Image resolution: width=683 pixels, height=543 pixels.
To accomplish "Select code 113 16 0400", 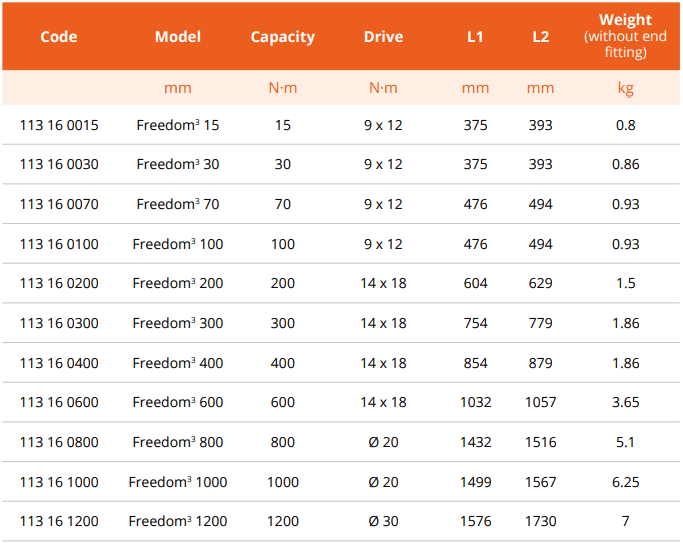I will [59, 363].
